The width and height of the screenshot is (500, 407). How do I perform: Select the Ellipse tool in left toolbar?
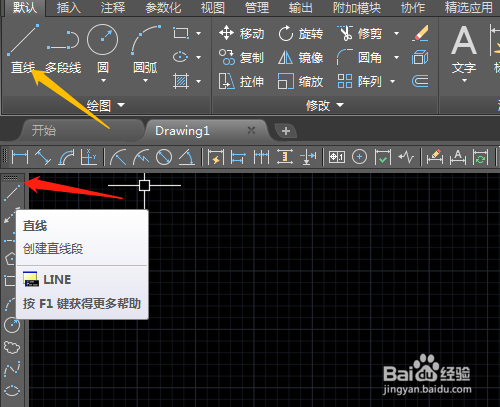click(x=12, y=390)
